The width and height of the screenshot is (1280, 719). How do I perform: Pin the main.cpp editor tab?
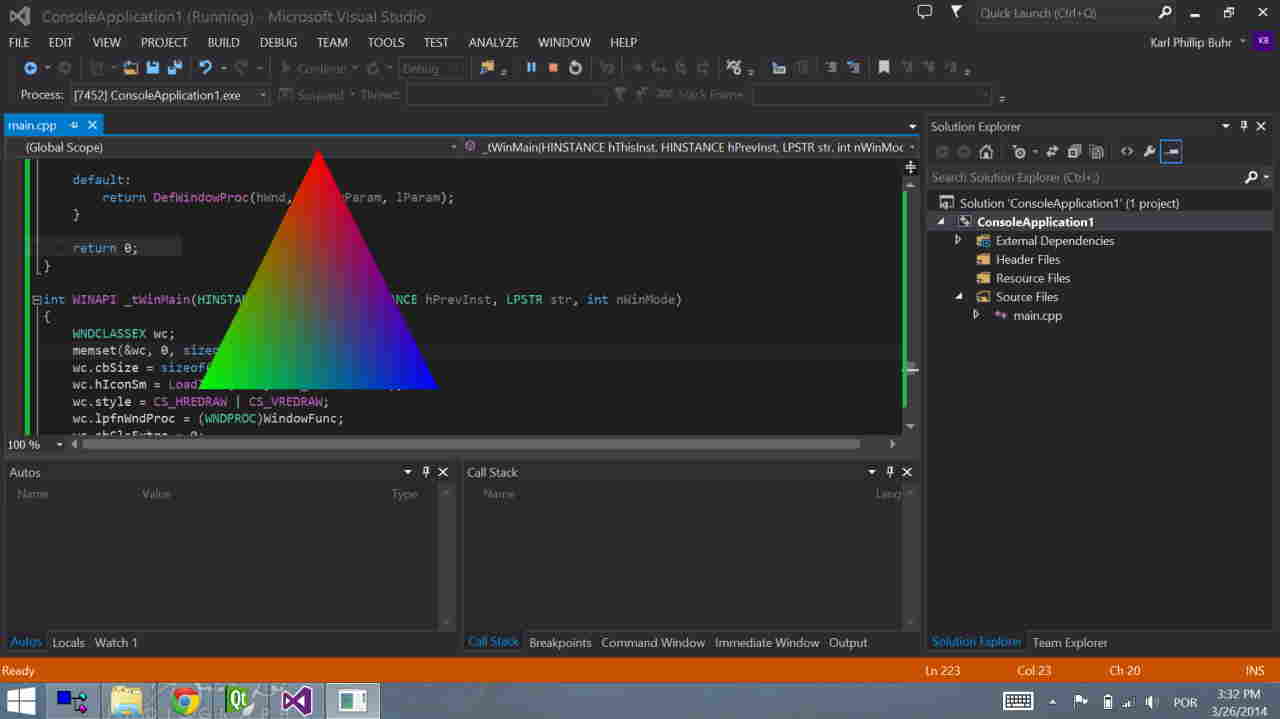click(74, 125)
